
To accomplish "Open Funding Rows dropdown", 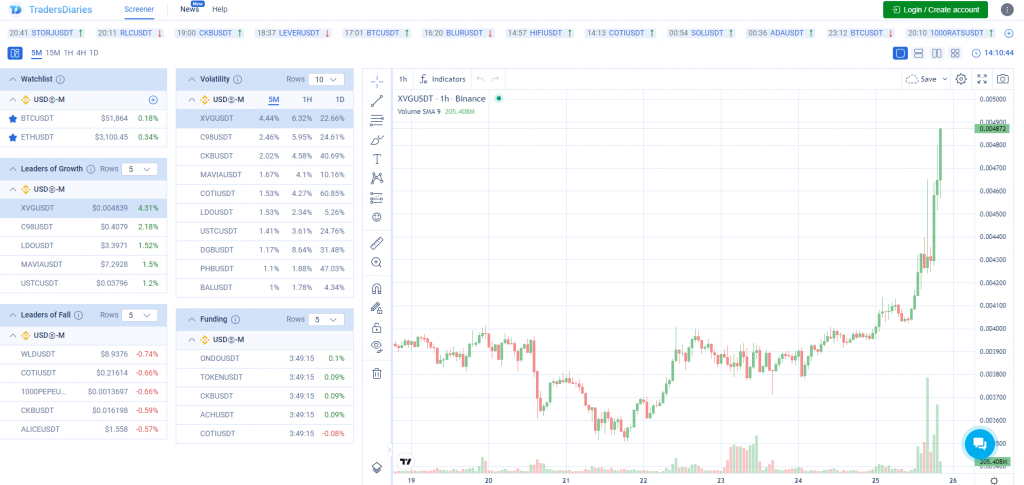I will click(x=326, y=319).
